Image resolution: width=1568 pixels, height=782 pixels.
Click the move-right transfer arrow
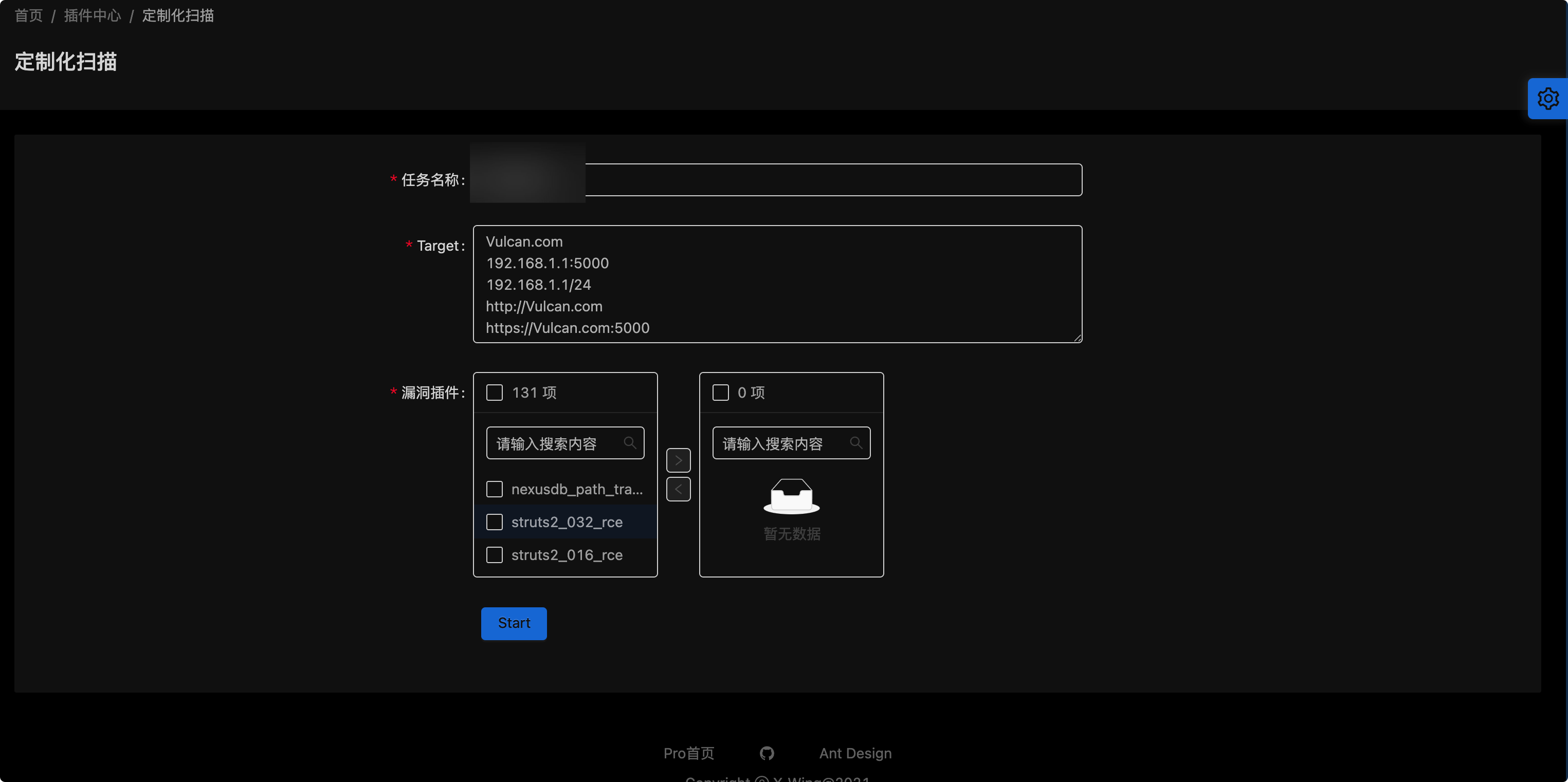[678, 460]
